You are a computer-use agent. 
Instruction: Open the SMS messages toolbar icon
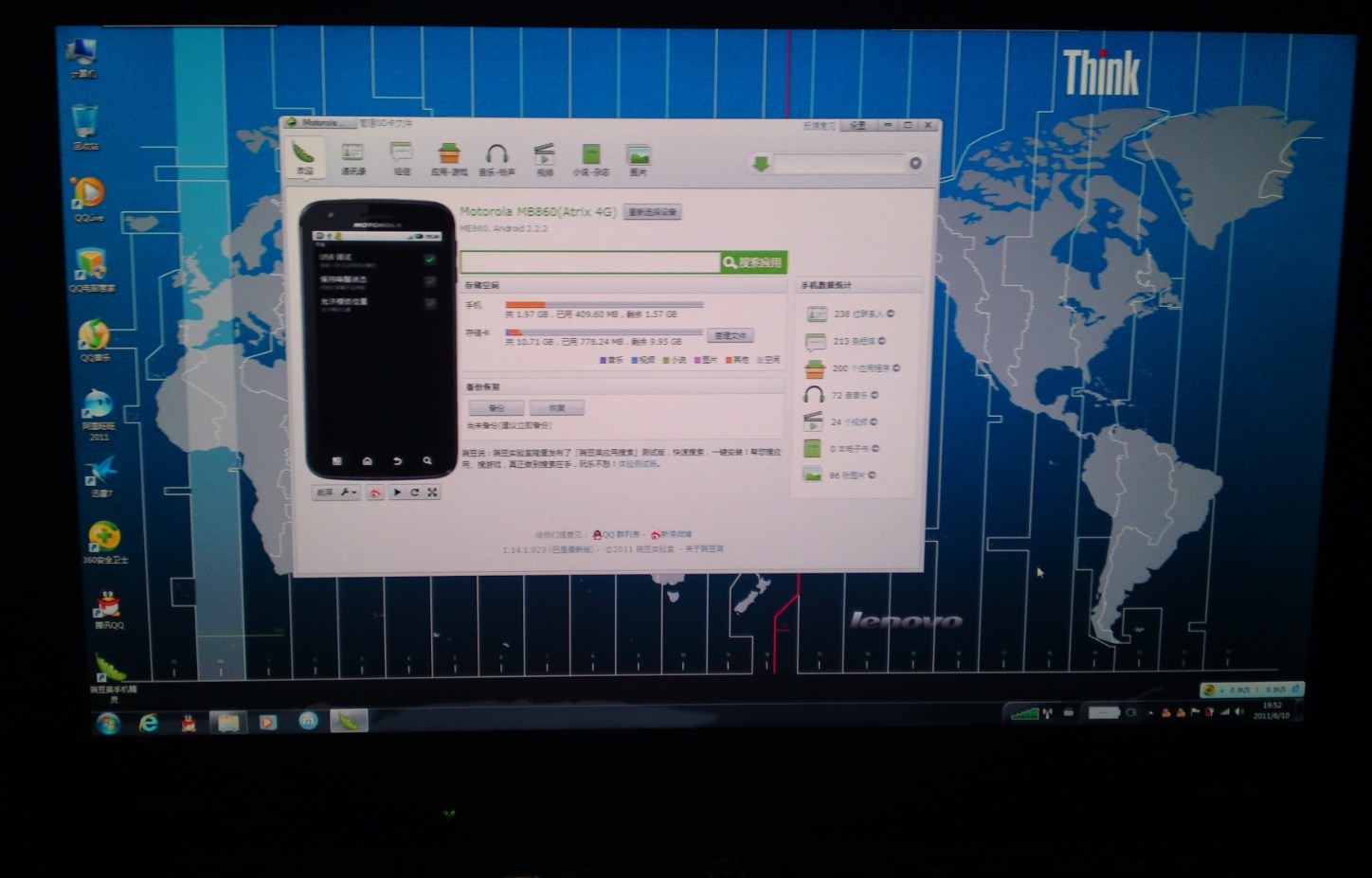(402, 157)
